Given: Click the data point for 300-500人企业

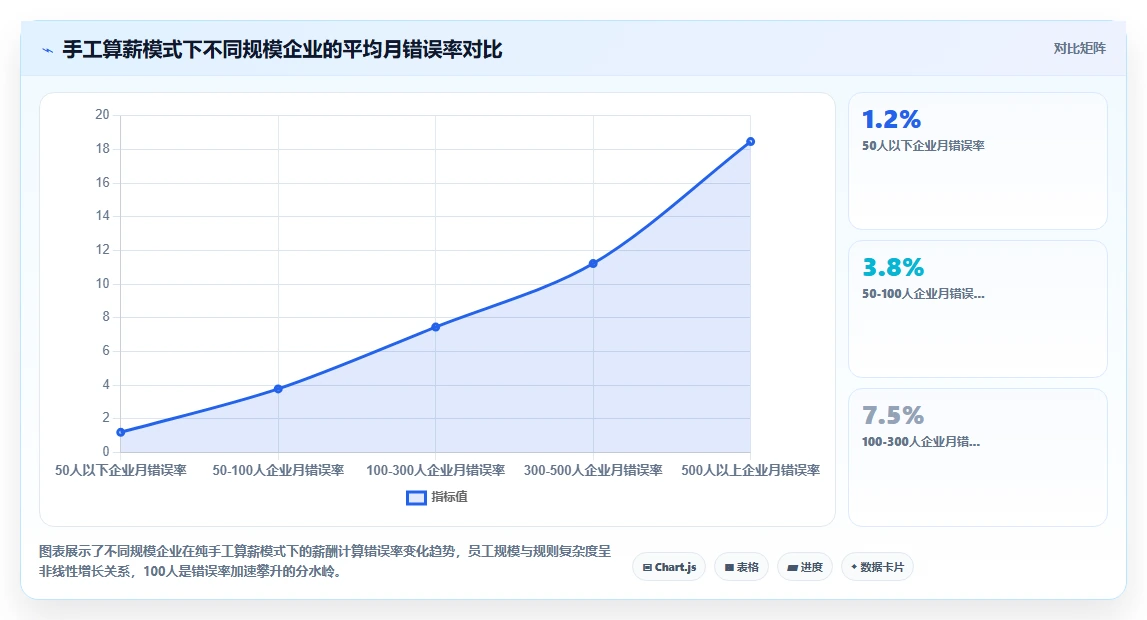Looking at the screenshot, I should (593, 263).
